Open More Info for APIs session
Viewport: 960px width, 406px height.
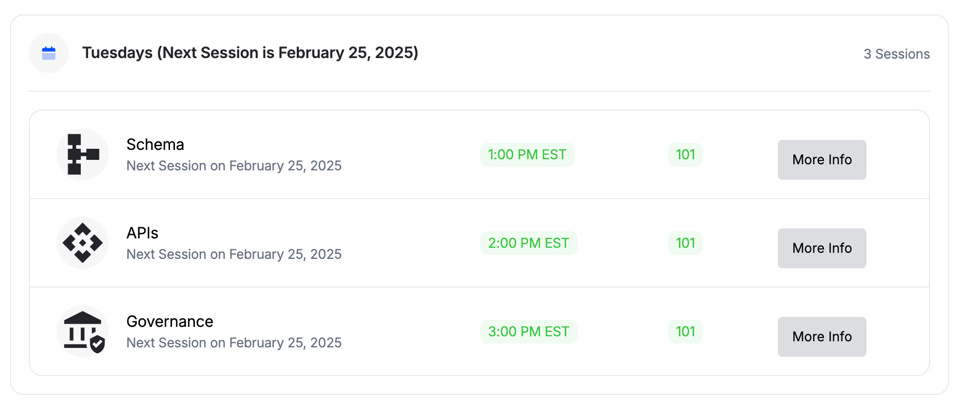tap(821, 248)
